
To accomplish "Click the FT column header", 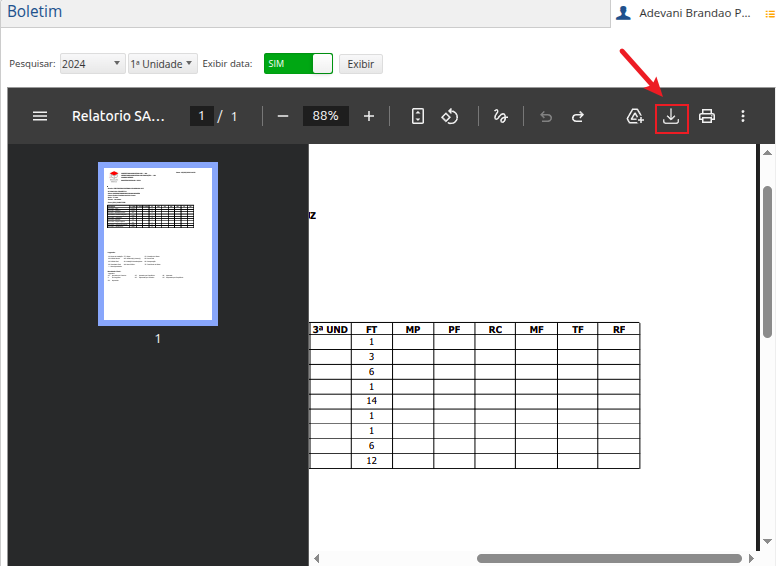I will [372, 330].
